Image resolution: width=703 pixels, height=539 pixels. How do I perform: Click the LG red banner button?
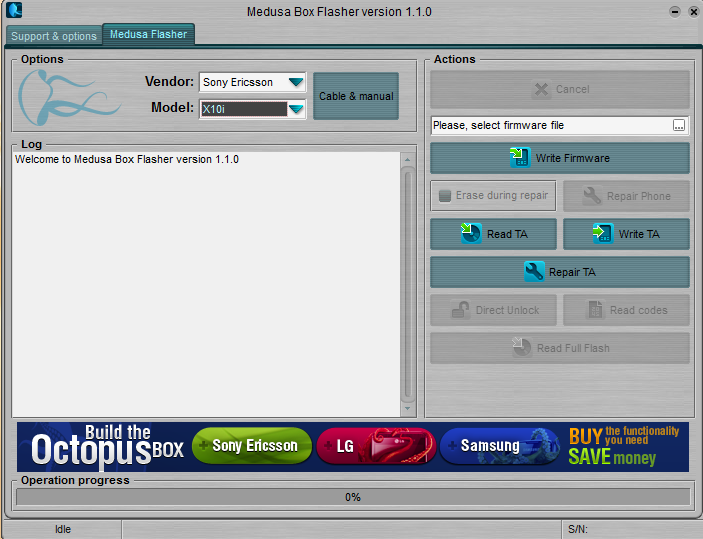(376, 446)
